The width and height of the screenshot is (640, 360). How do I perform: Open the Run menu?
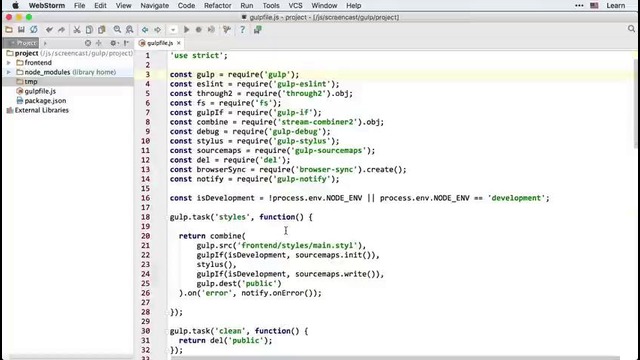[247, 6]
